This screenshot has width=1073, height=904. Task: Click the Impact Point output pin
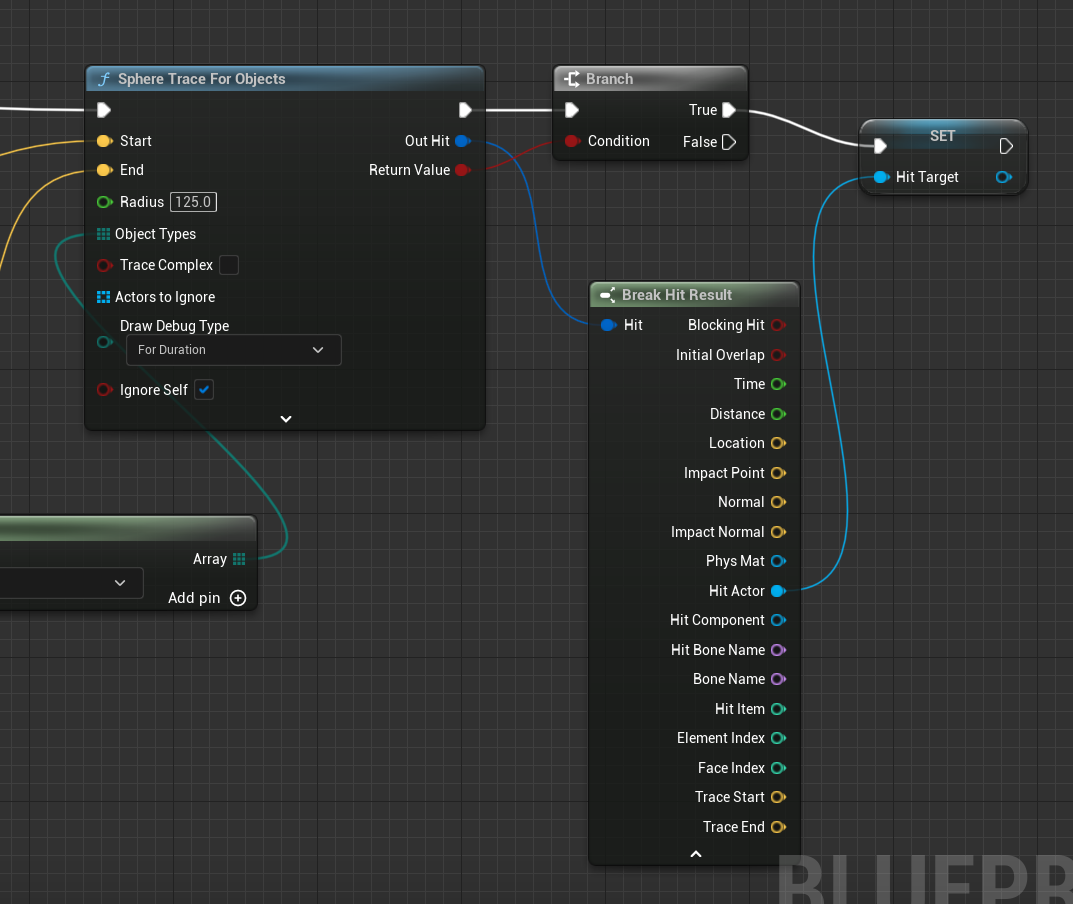779,473
